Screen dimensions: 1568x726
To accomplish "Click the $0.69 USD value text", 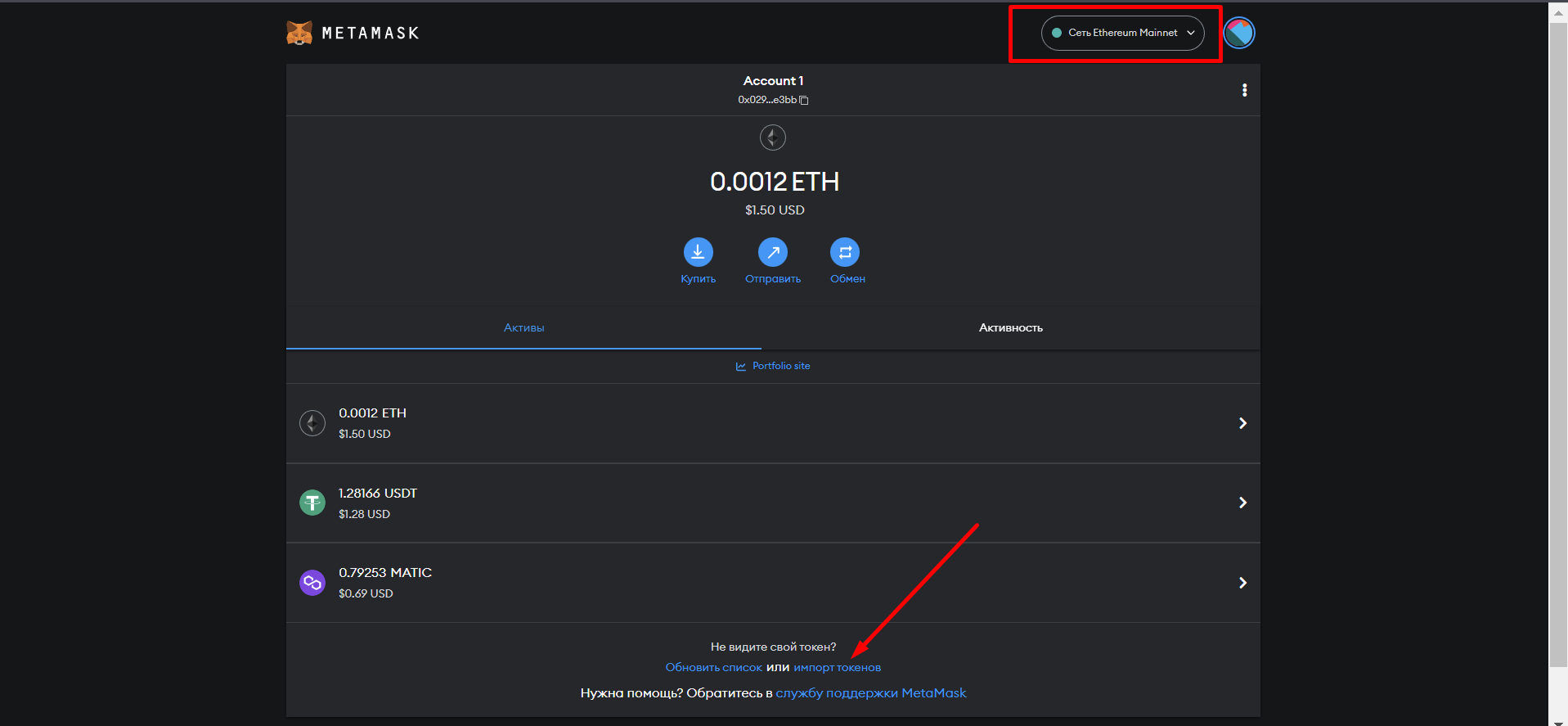I will (366, 593).
